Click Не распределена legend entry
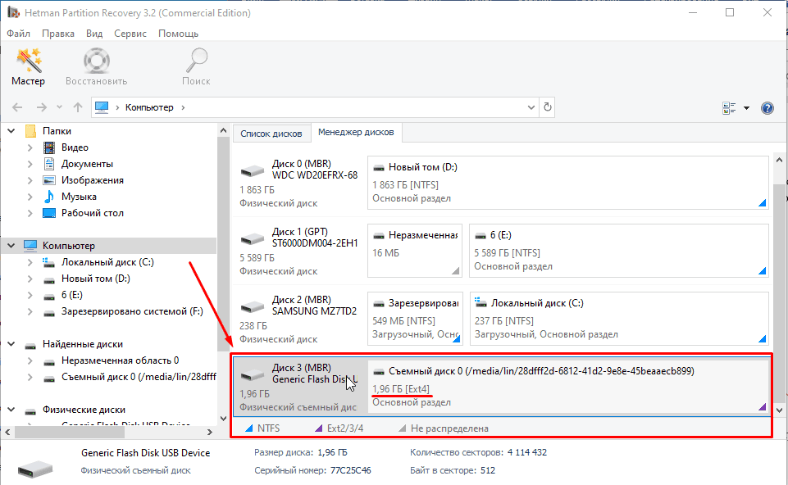This screenshot has width=788, height=485. point(443,429)
